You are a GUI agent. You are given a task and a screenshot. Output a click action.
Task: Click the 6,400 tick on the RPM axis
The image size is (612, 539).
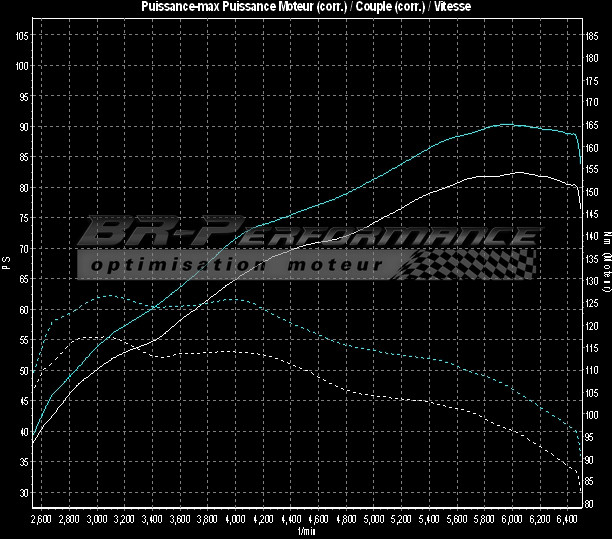tap(566, 520)
